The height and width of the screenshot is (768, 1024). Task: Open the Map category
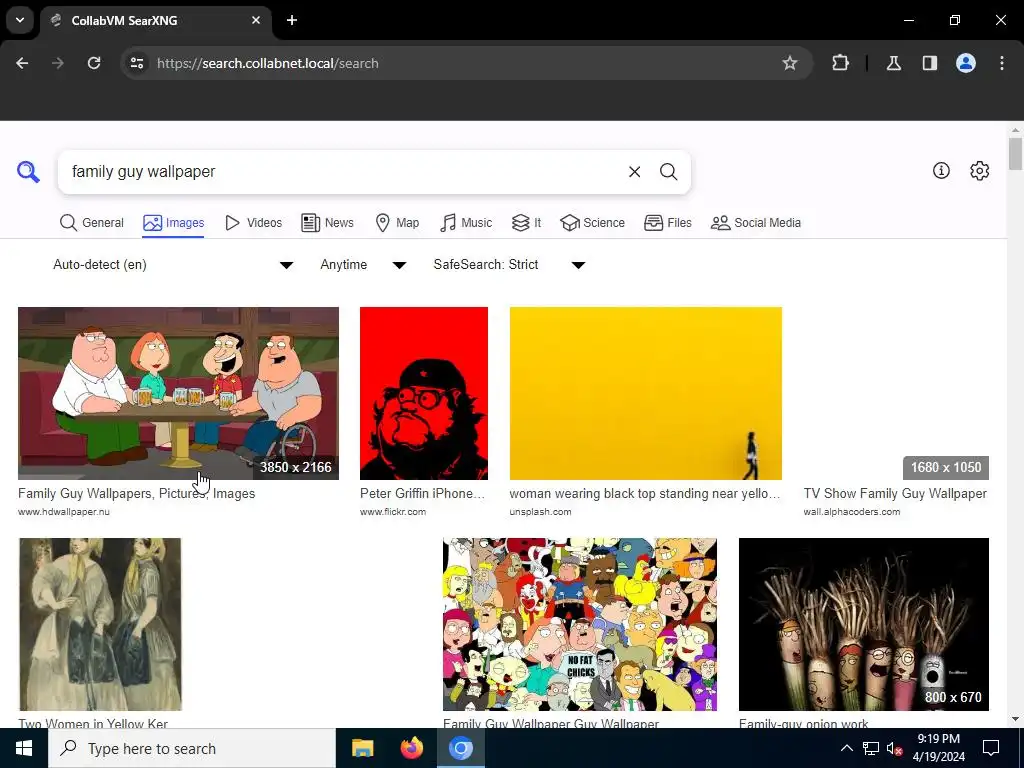pos(397,223)
